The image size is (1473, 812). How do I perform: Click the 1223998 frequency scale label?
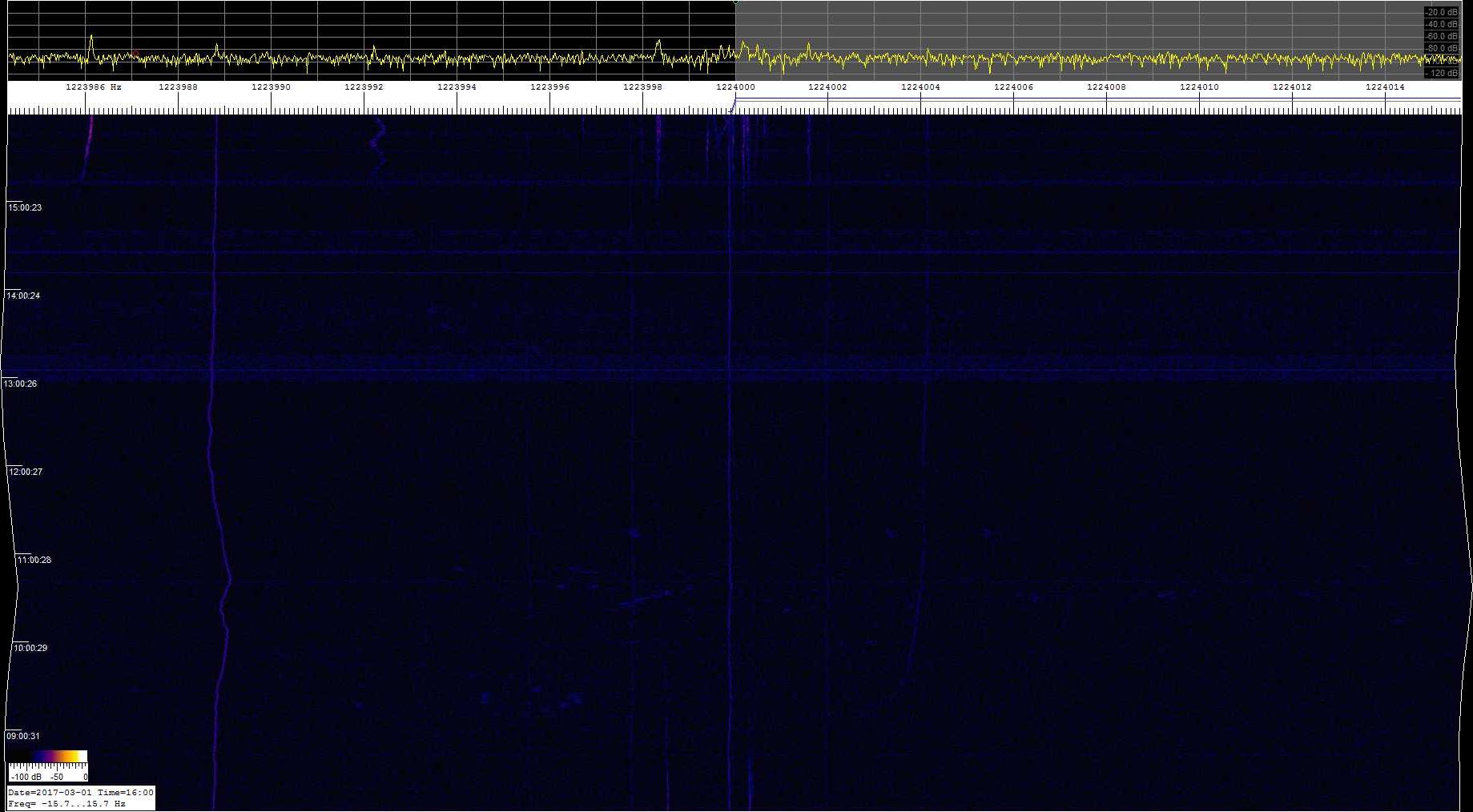tap(642, 86)
